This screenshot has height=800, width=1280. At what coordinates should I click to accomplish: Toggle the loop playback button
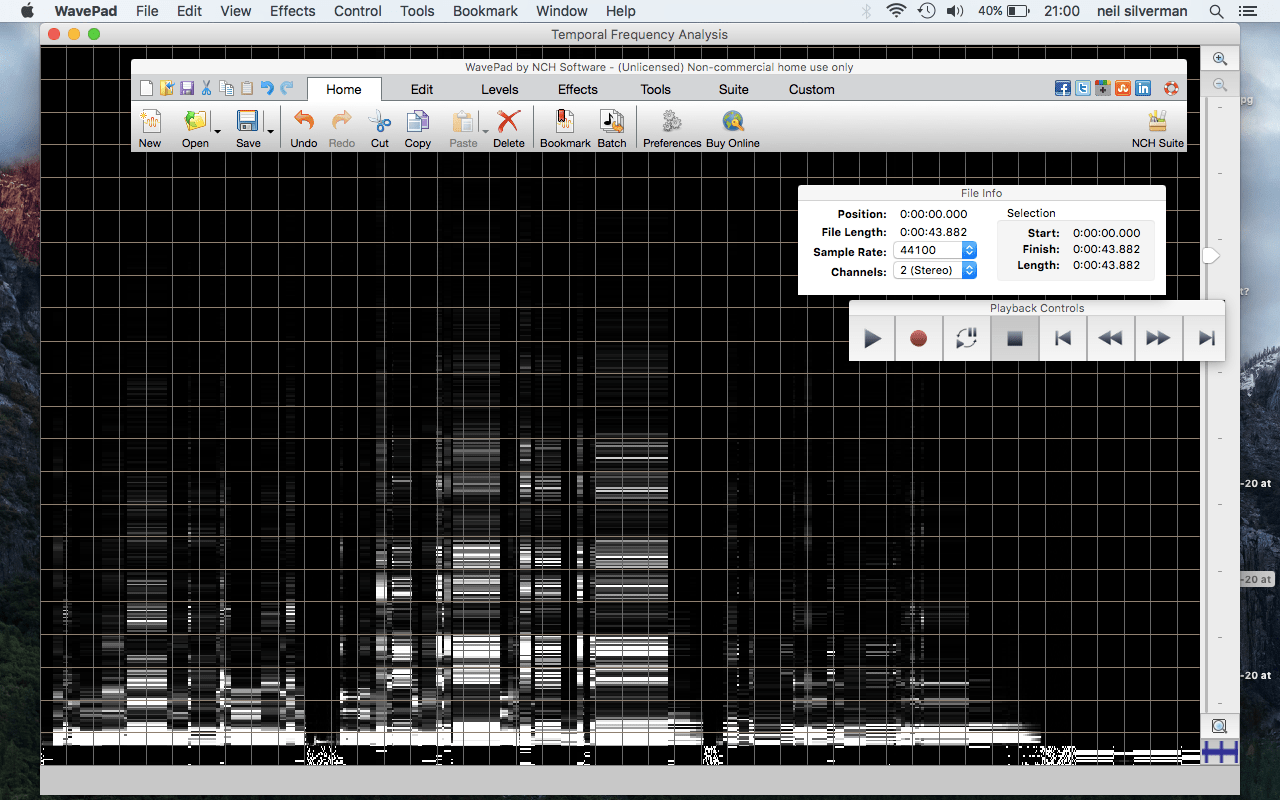[x=966, y=339]
